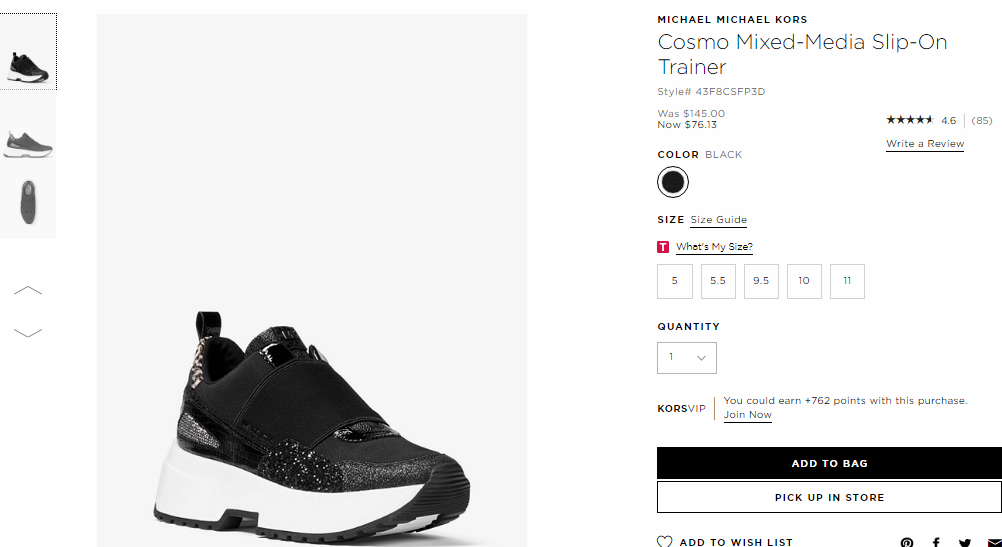Click the heart wish list icon
The height and width of the screenshot is (547, 1002).
pos(665,541)
